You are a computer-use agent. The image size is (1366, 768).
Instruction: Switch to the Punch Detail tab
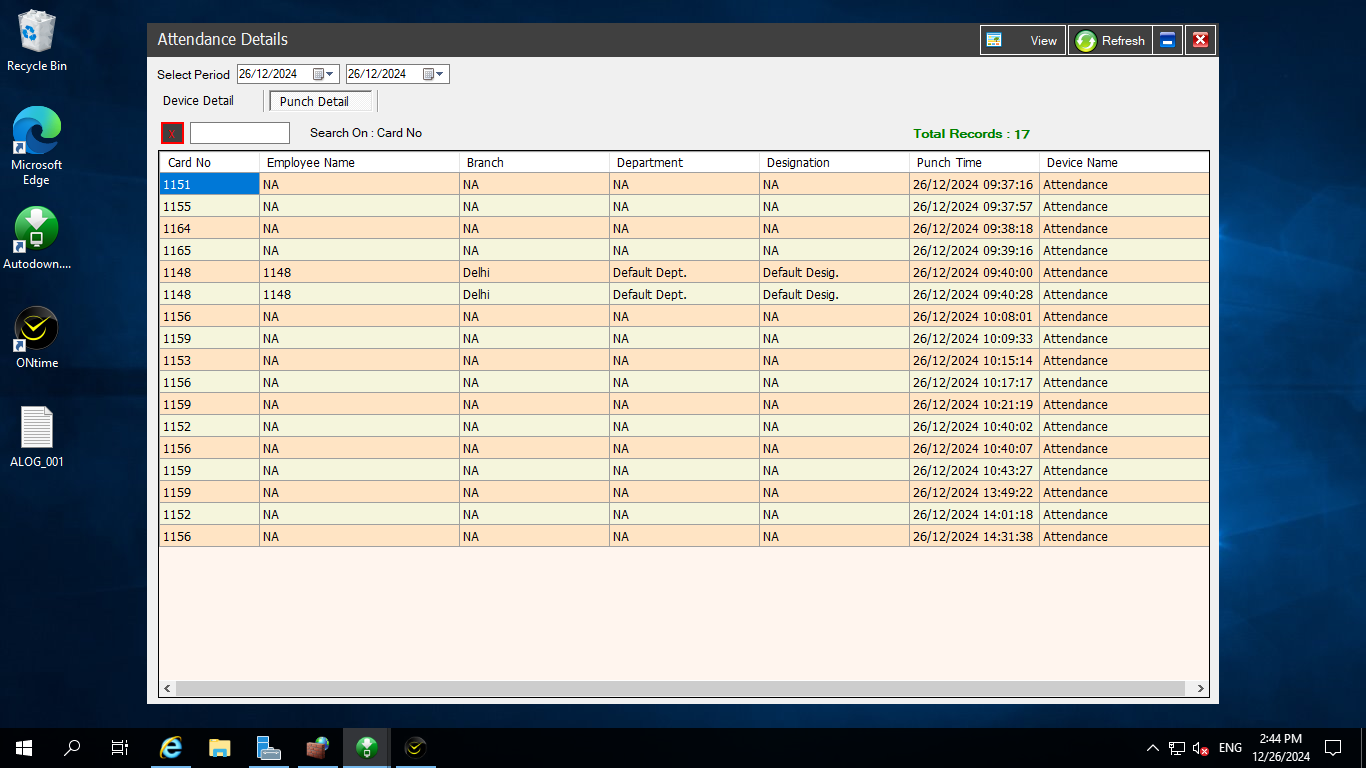tap(315, 101)
